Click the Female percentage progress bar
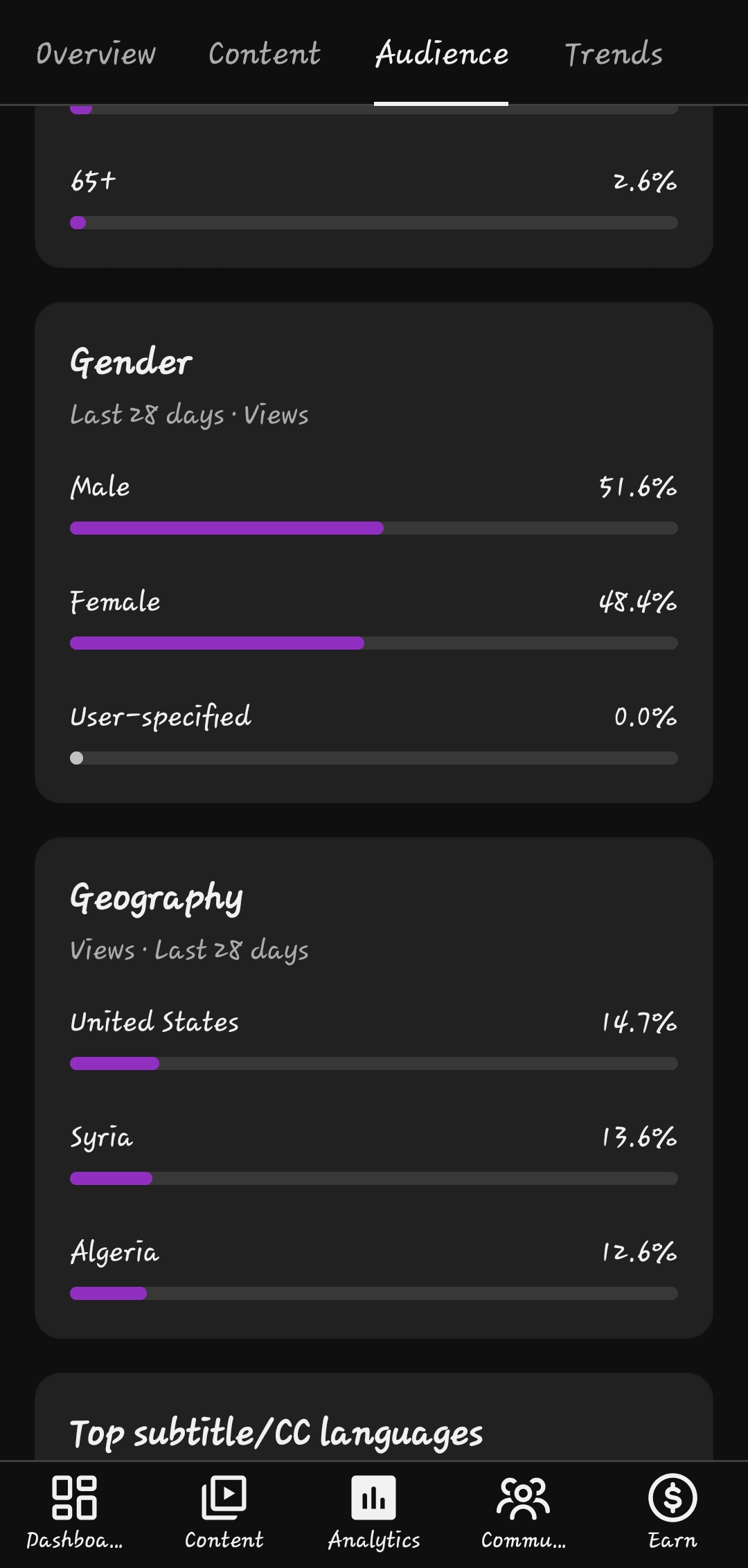The height and width of the screenshot is (1568, 748). tap(374, 643)
